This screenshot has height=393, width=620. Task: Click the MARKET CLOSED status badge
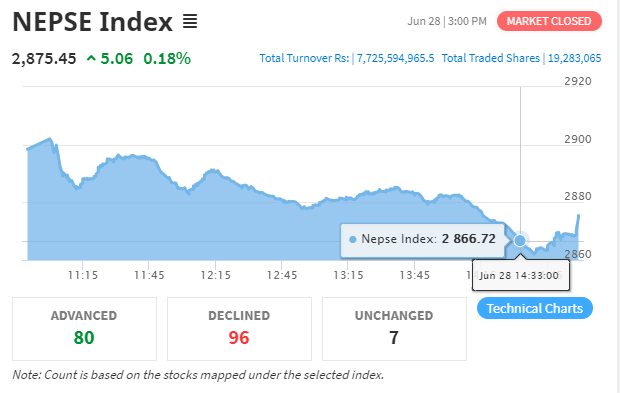click(549, 21)
